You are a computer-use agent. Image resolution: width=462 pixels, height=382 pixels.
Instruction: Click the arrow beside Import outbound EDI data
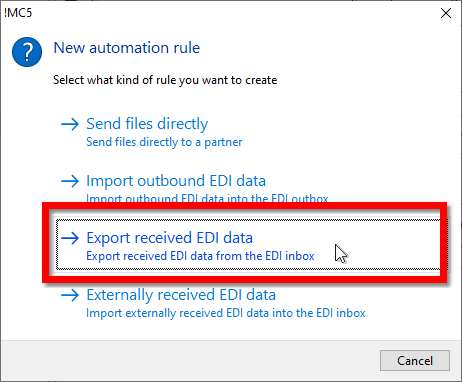tap(70, 181)
